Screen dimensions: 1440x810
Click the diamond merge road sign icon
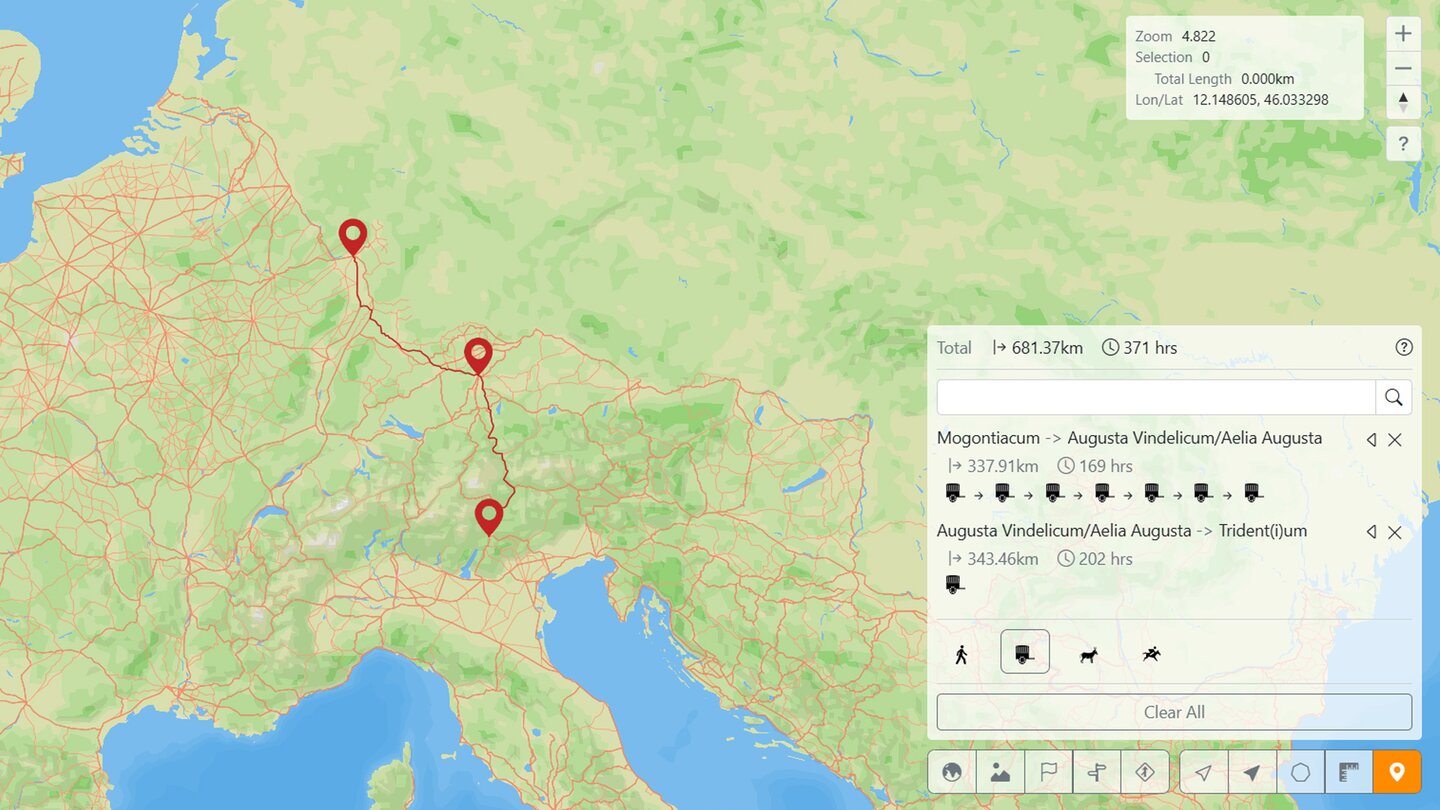coord(1145,772)
